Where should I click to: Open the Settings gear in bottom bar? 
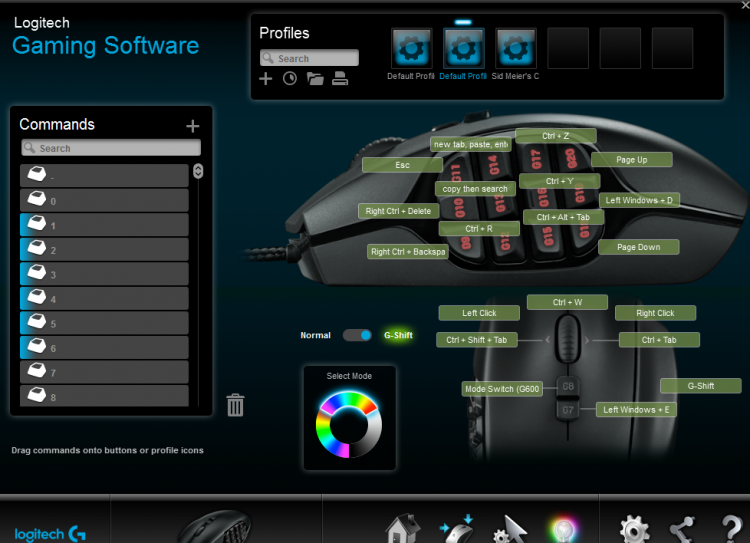click(634, 528)
